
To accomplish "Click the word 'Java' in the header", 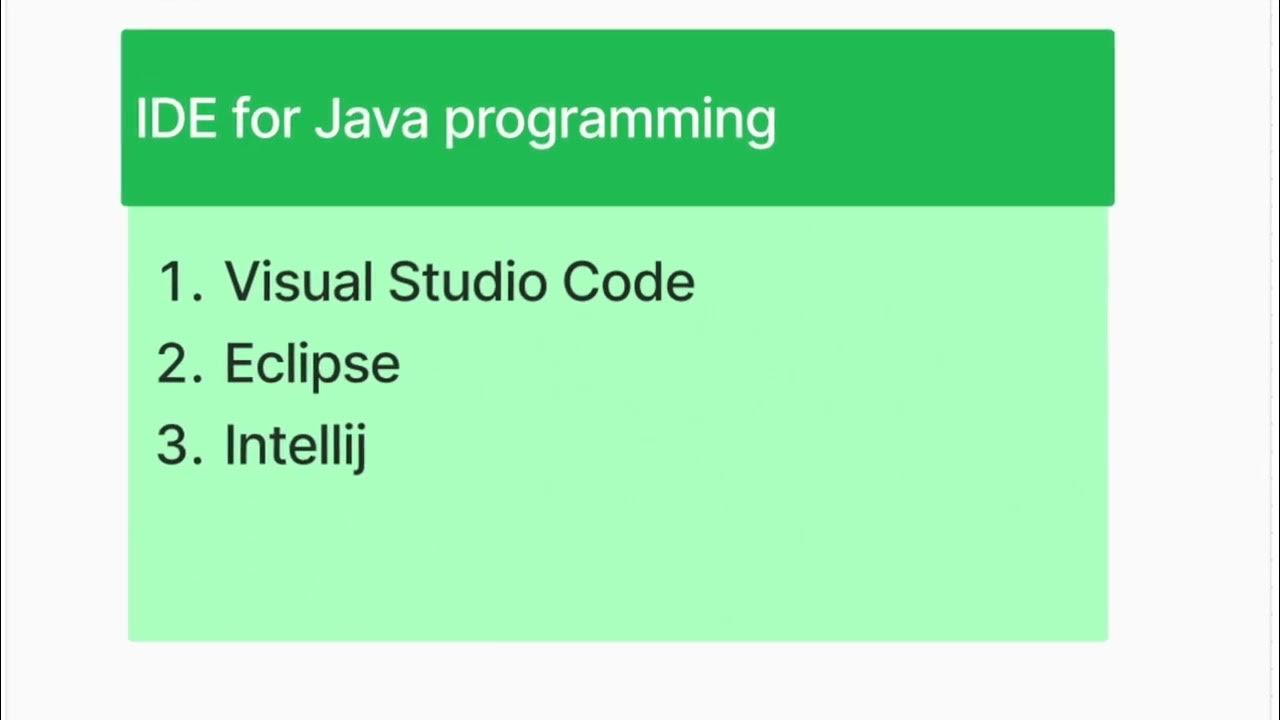I will (371, 118).
